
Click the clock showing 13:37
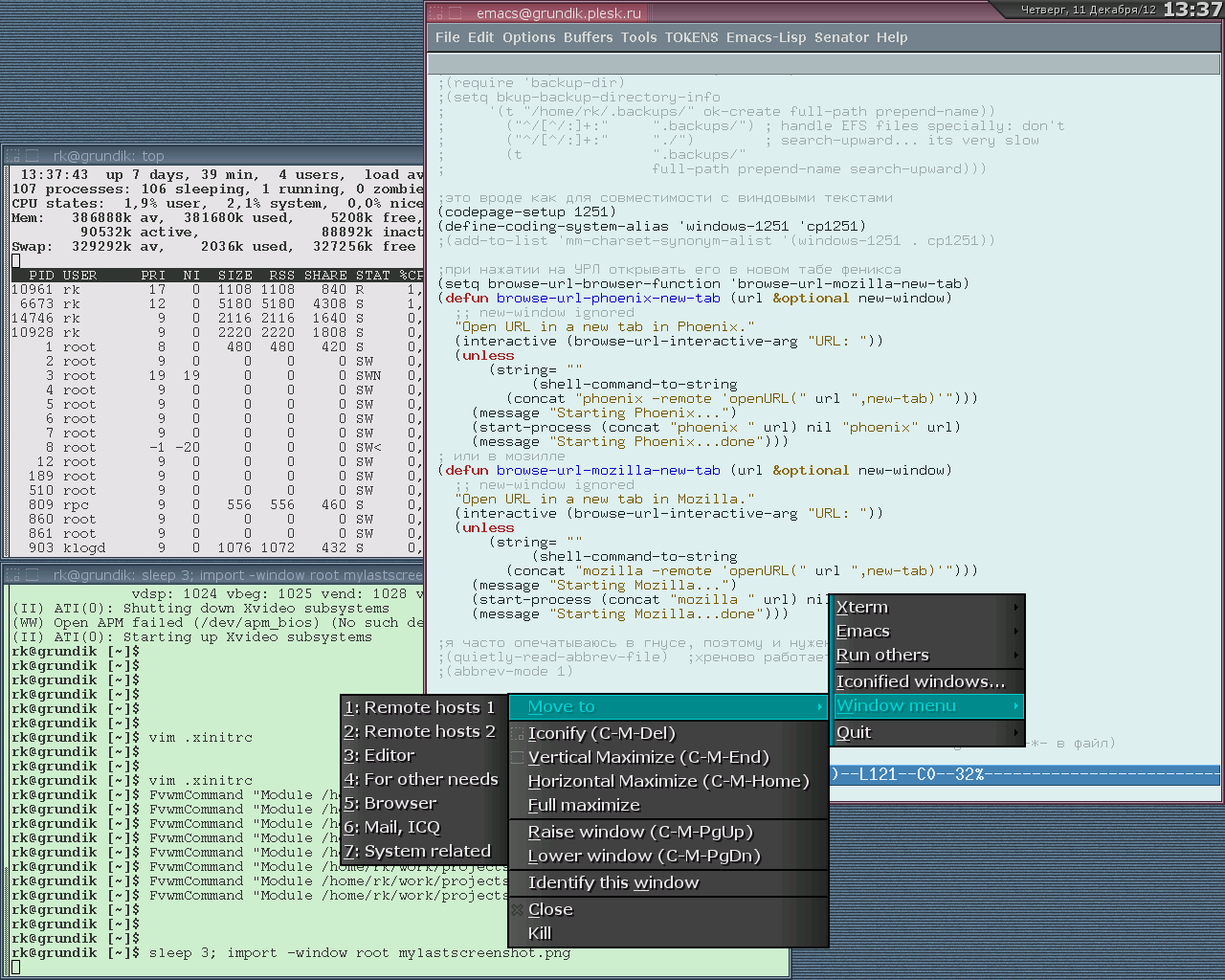pos(1192,10)
